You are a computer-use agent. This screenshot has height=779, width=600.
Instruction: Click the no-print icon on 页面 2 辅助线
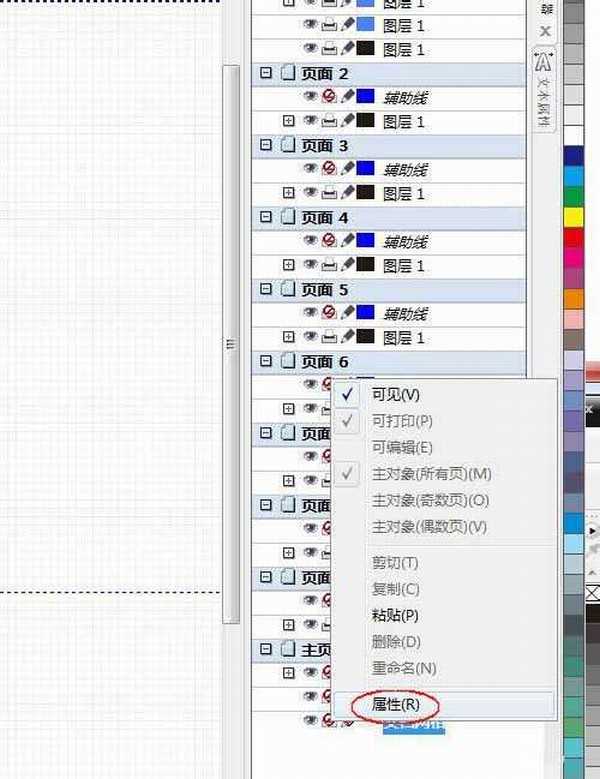tap(329, 97)
